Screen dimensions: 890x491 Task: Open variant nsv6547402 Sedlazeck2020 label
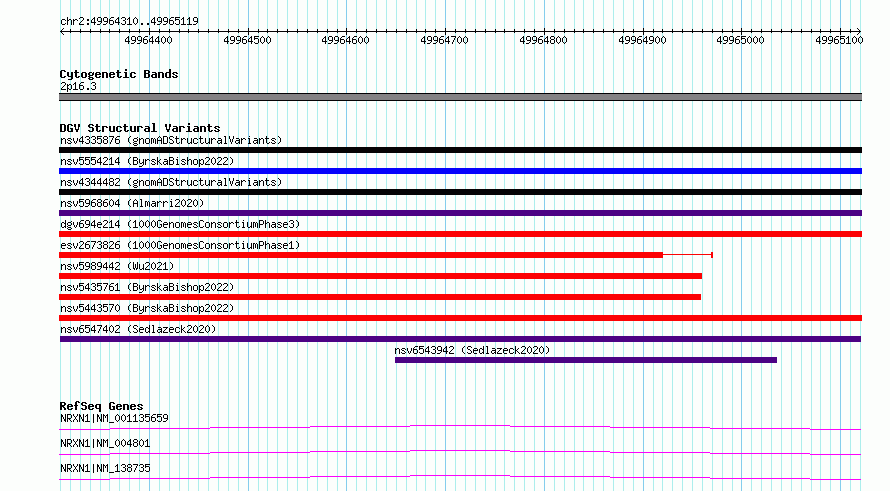(x=138, y=329)
